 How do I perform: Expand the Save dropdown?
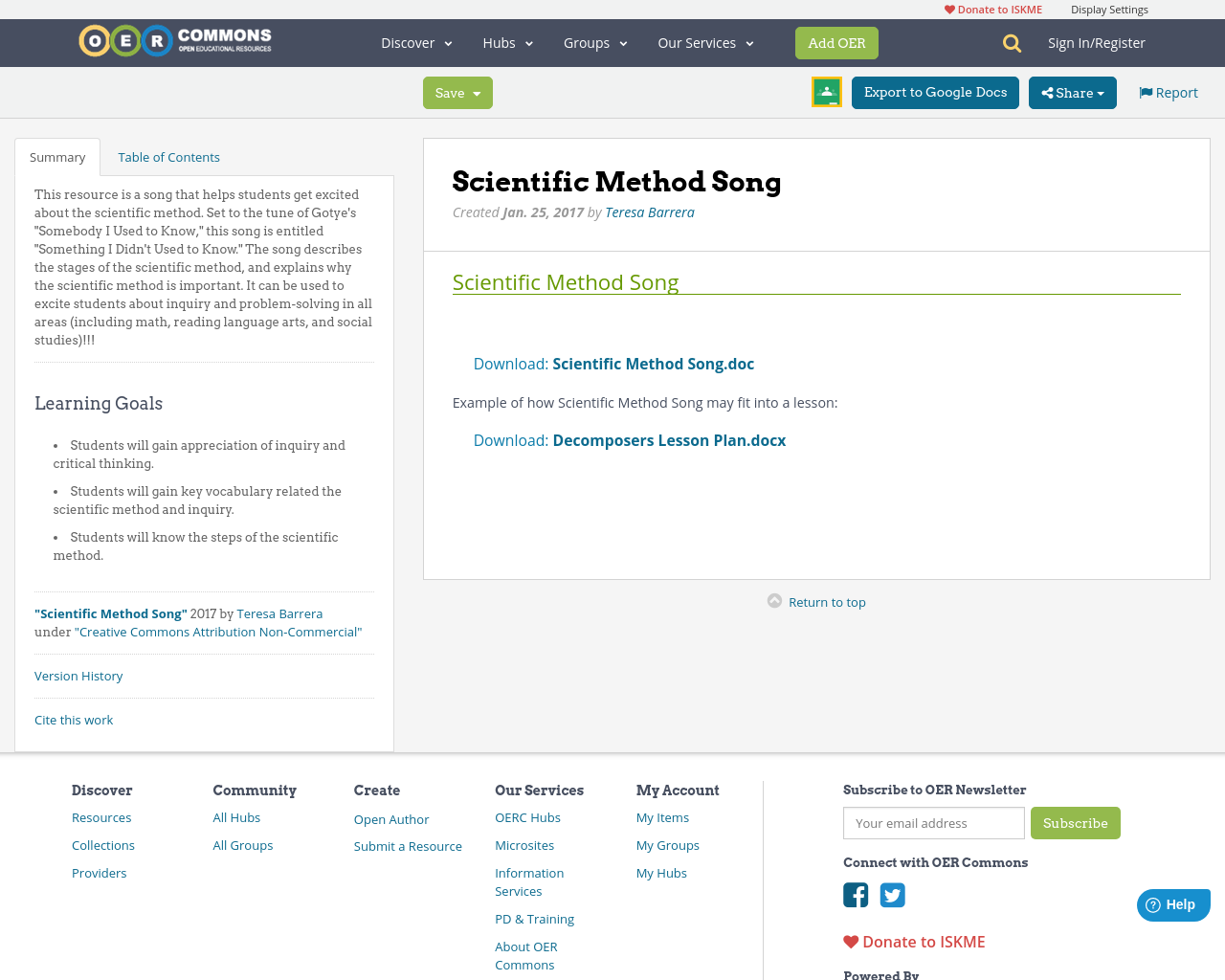coord(457,92)
